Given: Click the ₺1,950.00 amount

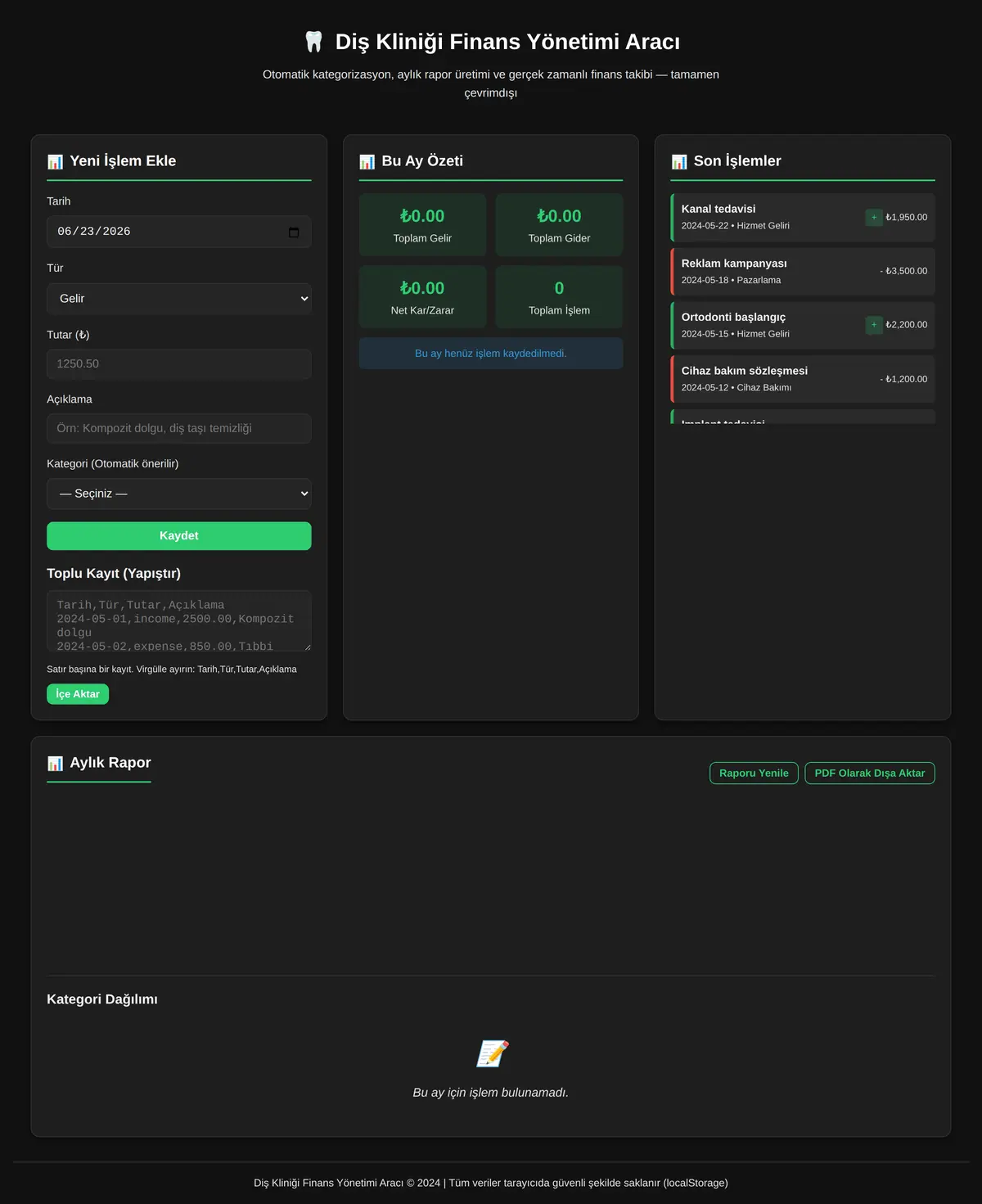Looking at the screenshot, I should (x=907, y=218).
